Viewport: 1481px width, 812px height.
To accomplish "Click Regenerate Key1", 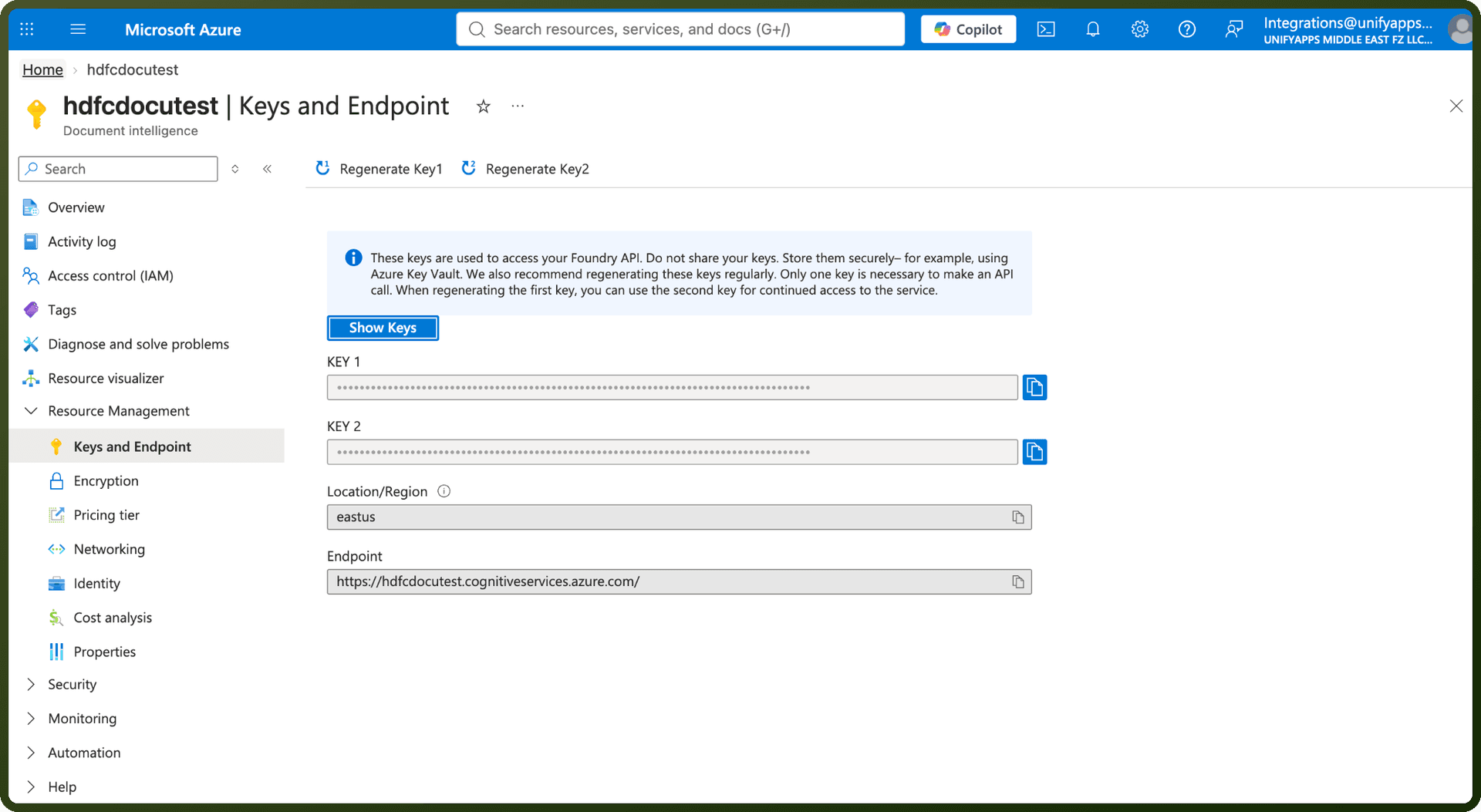I will pos(379,169).
